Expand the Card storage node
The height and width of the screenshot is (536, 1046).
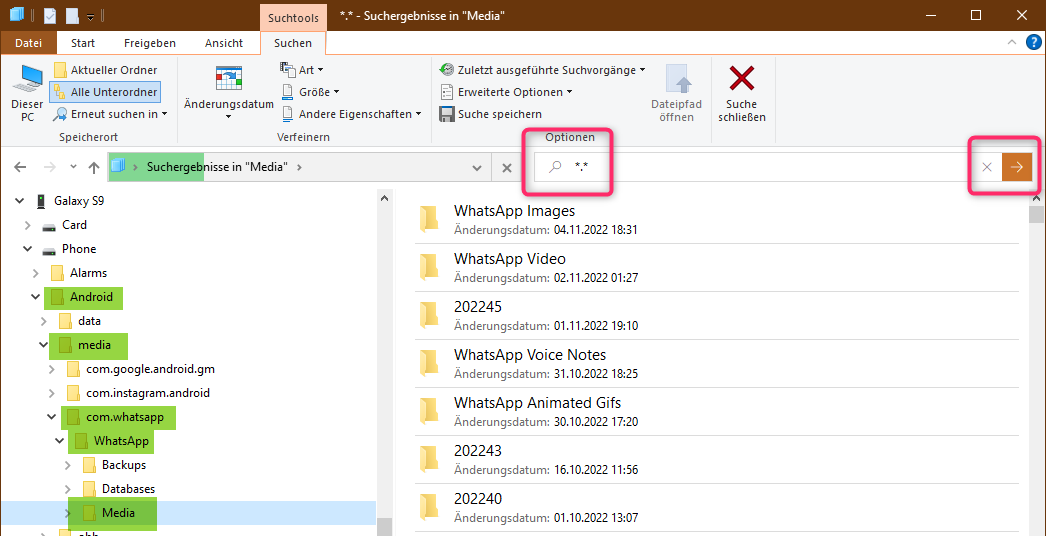(27, 225)
